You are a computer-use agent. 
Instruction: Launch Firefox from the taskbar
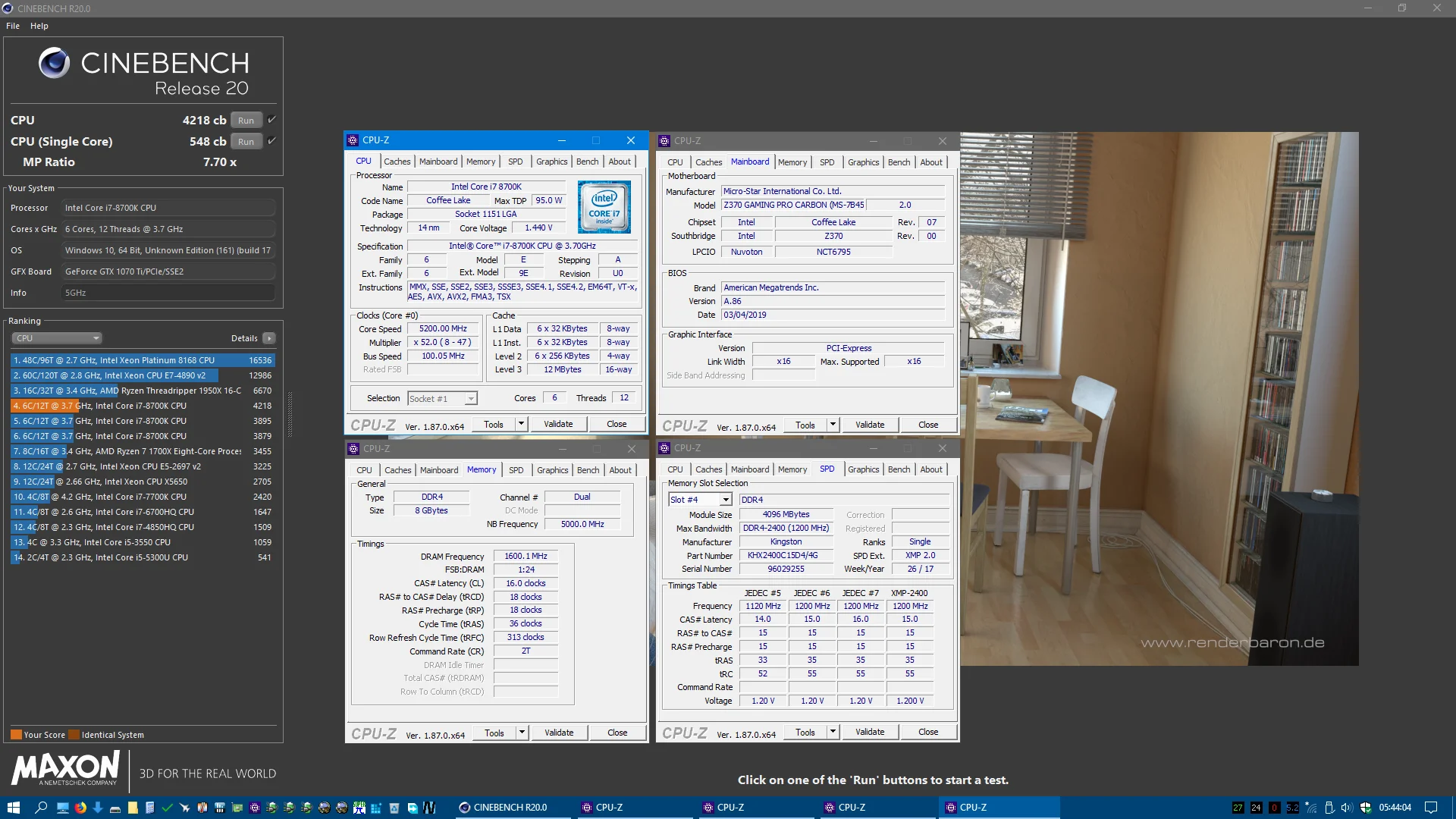tap(80, 808)
